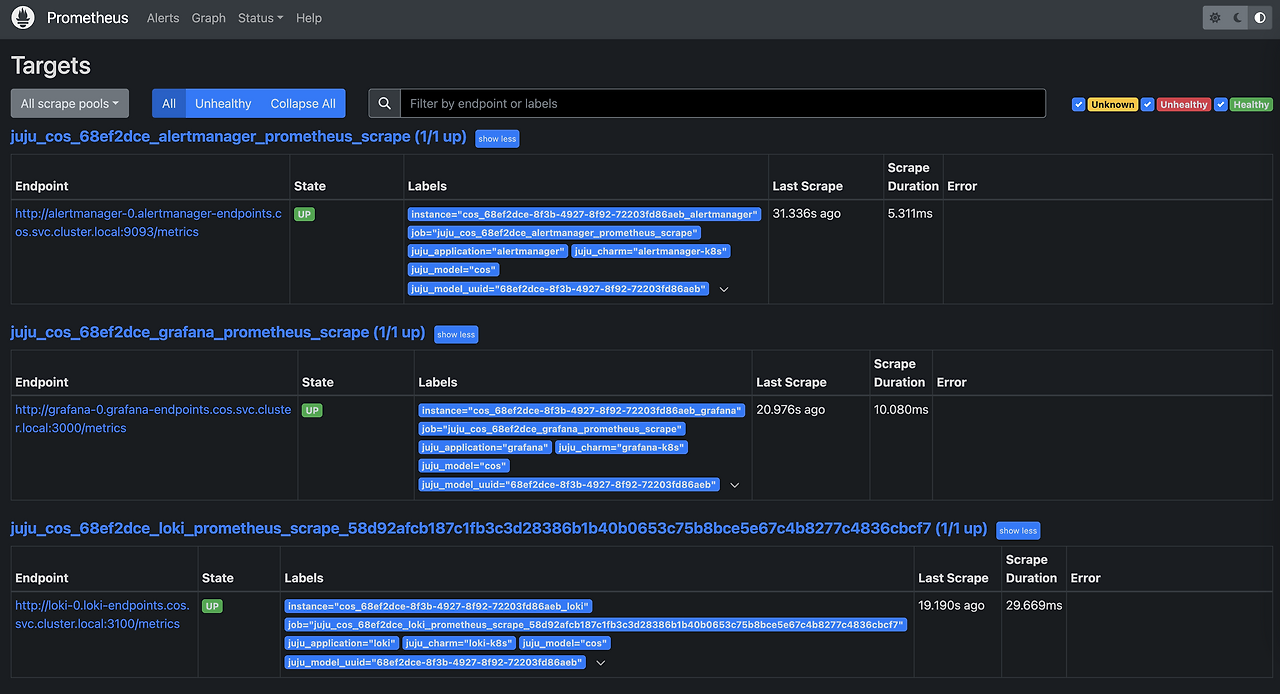
Task: Open the Graph nav item
Action: pyautogui.click(x=209, y=18)
